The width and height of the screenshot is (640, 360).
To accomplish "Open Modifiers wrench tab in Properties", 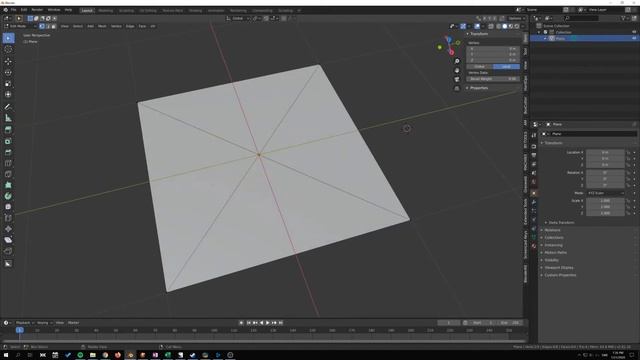I will pos(534,202).
